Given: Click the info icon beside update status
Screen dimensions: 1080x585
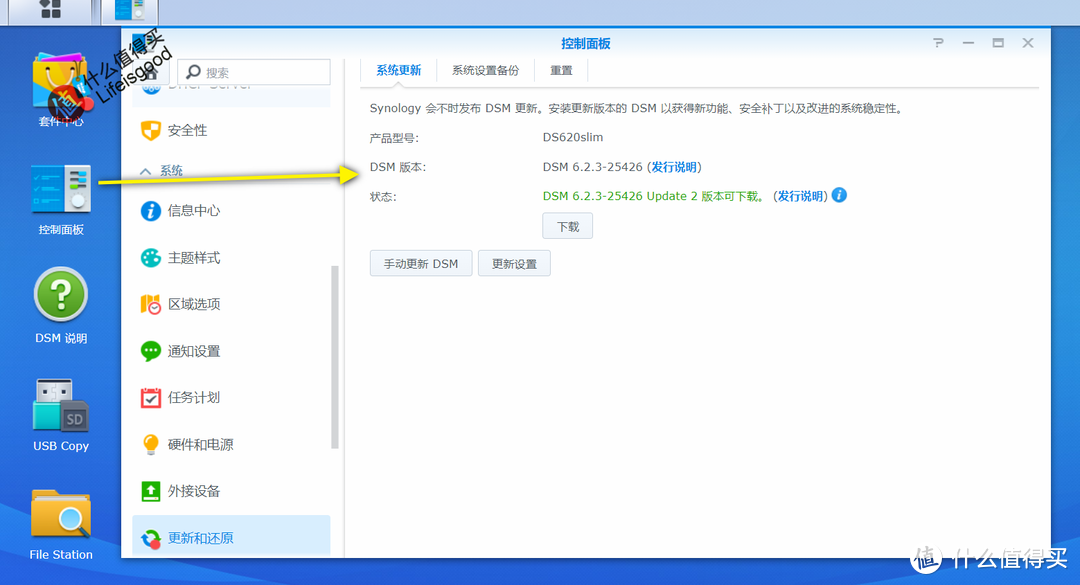Looking at the screenshot, I should click(840, 195).
